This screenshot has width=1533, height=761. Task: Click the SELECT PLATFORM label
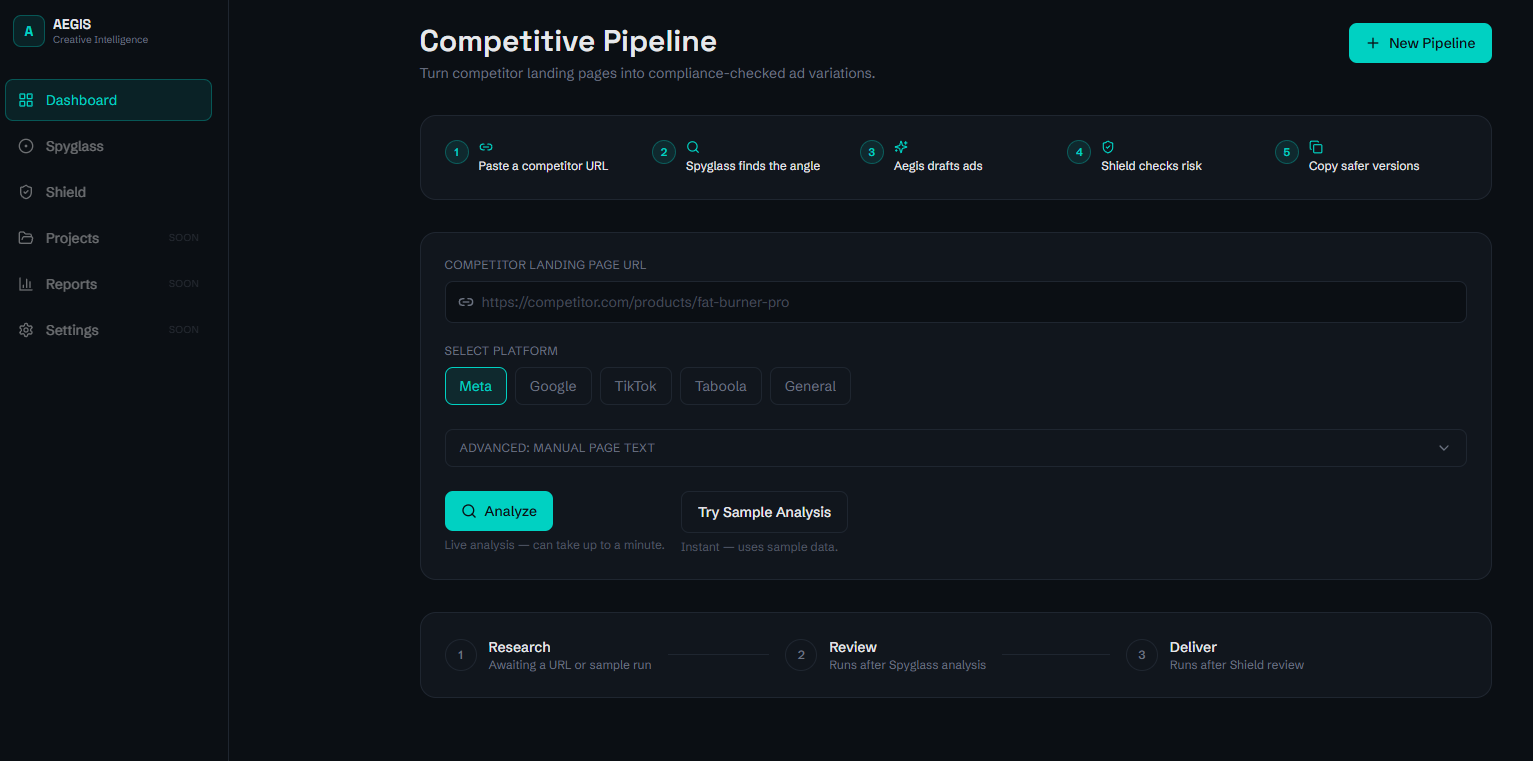(501, 351)
